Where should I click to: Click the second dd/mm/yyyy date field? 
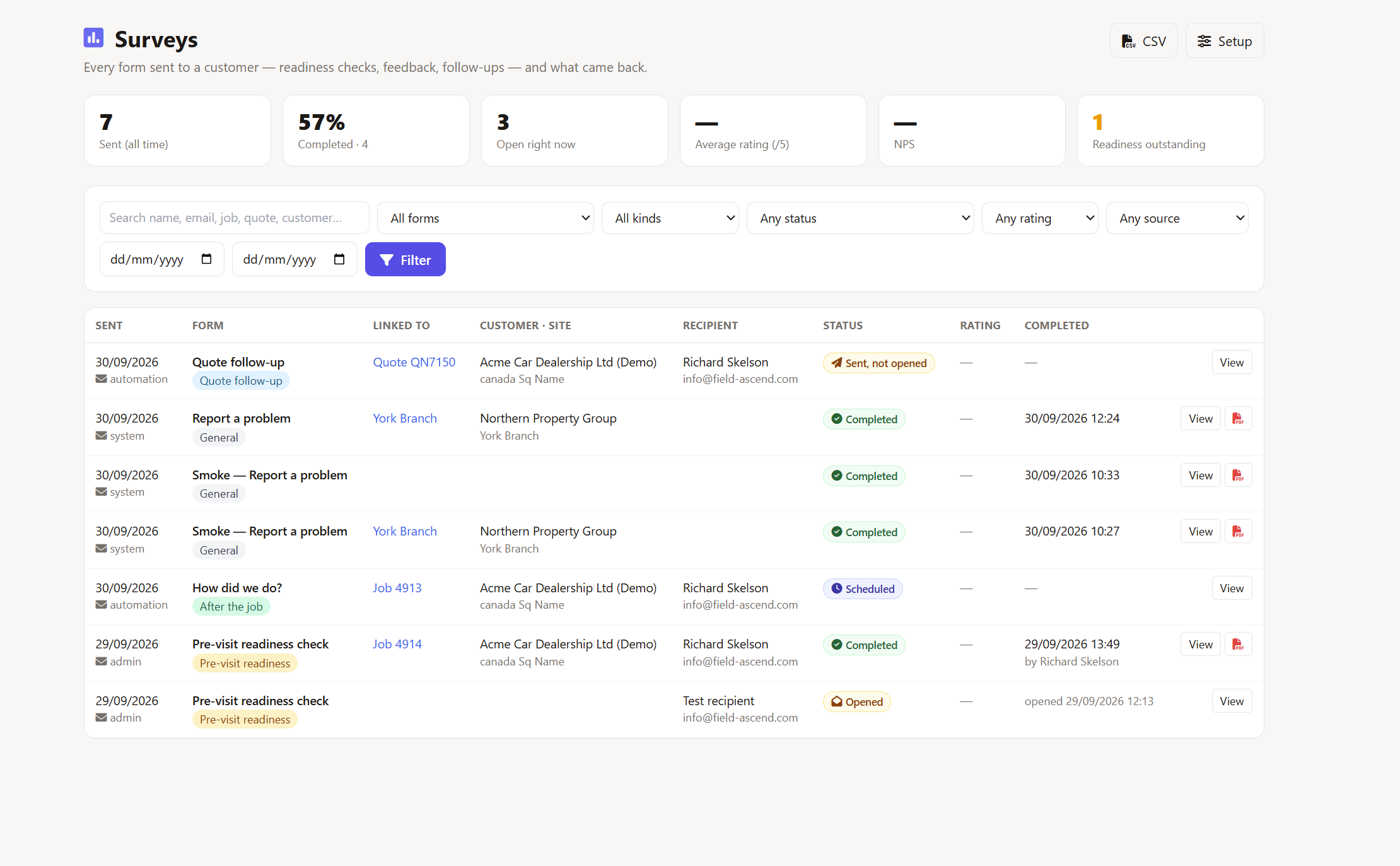(x=295, y=259)
